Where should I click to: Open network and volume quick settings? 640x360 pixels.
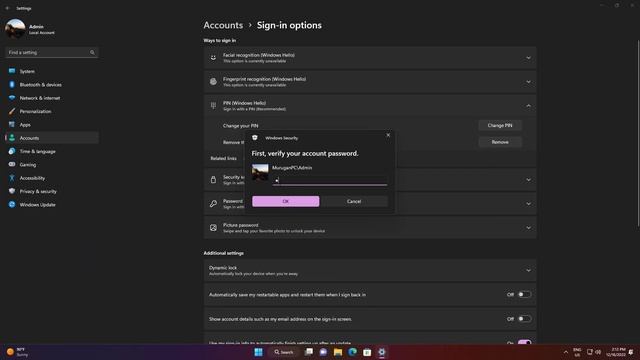tap(594, 352)
